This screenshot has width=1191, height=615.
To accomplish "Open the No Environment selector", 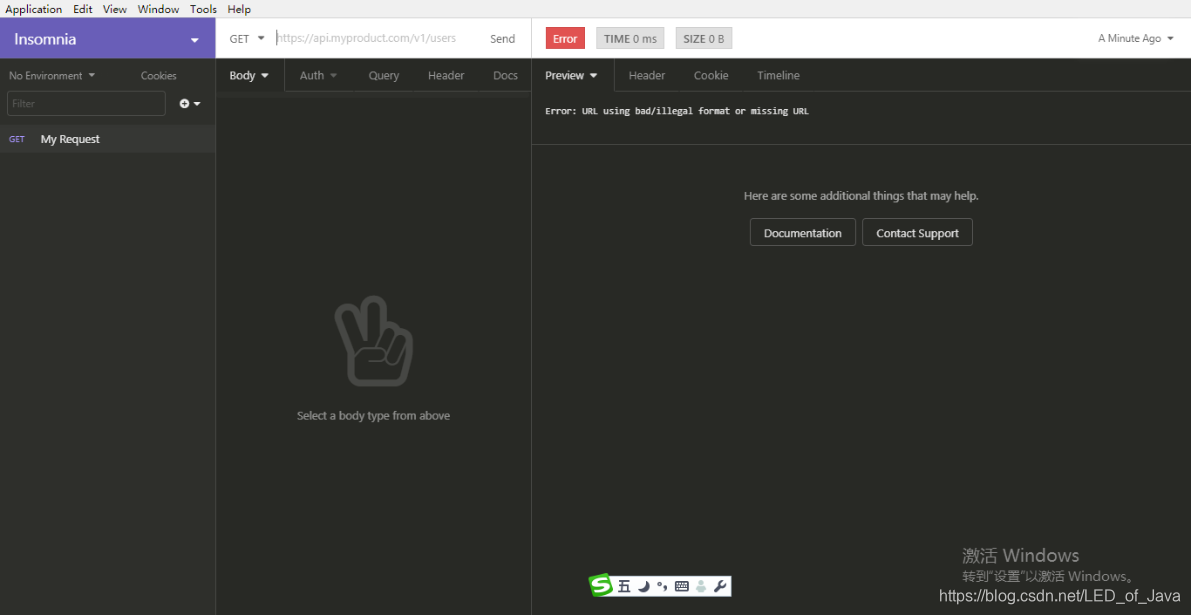I will [52, 76].
